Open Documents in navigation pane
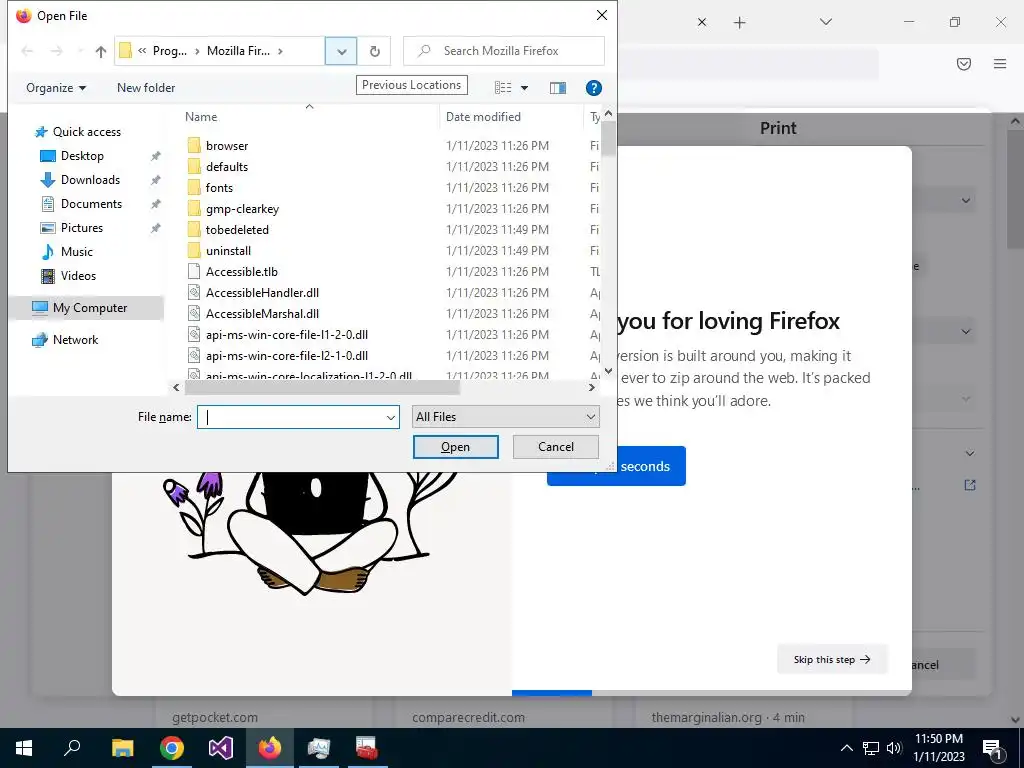This screenshot has width=1024, height=768. [91, 204]
